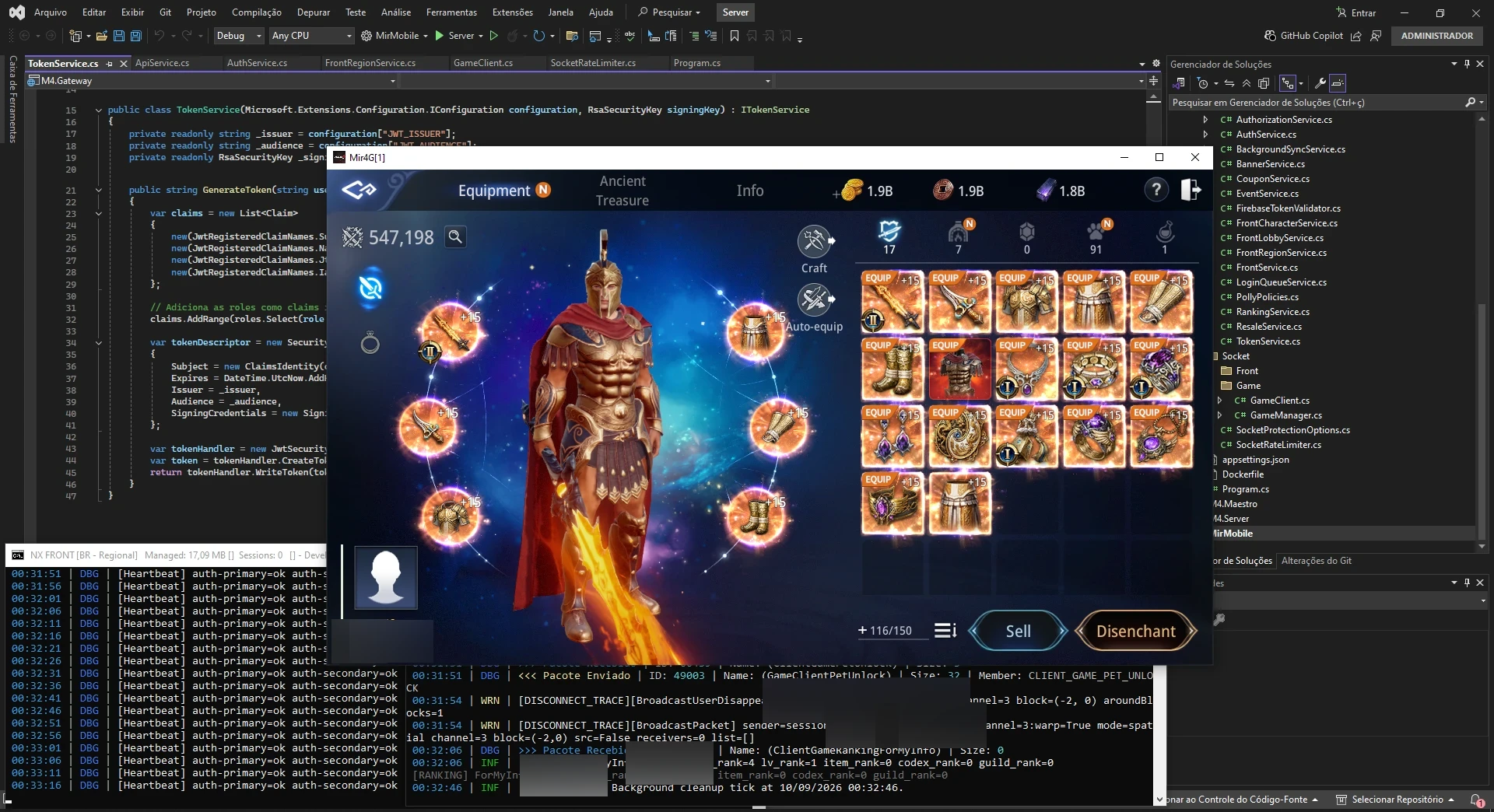Click the Solution Explorer search field
The height and width of the screenshot is (812, 1494).
1318,103
